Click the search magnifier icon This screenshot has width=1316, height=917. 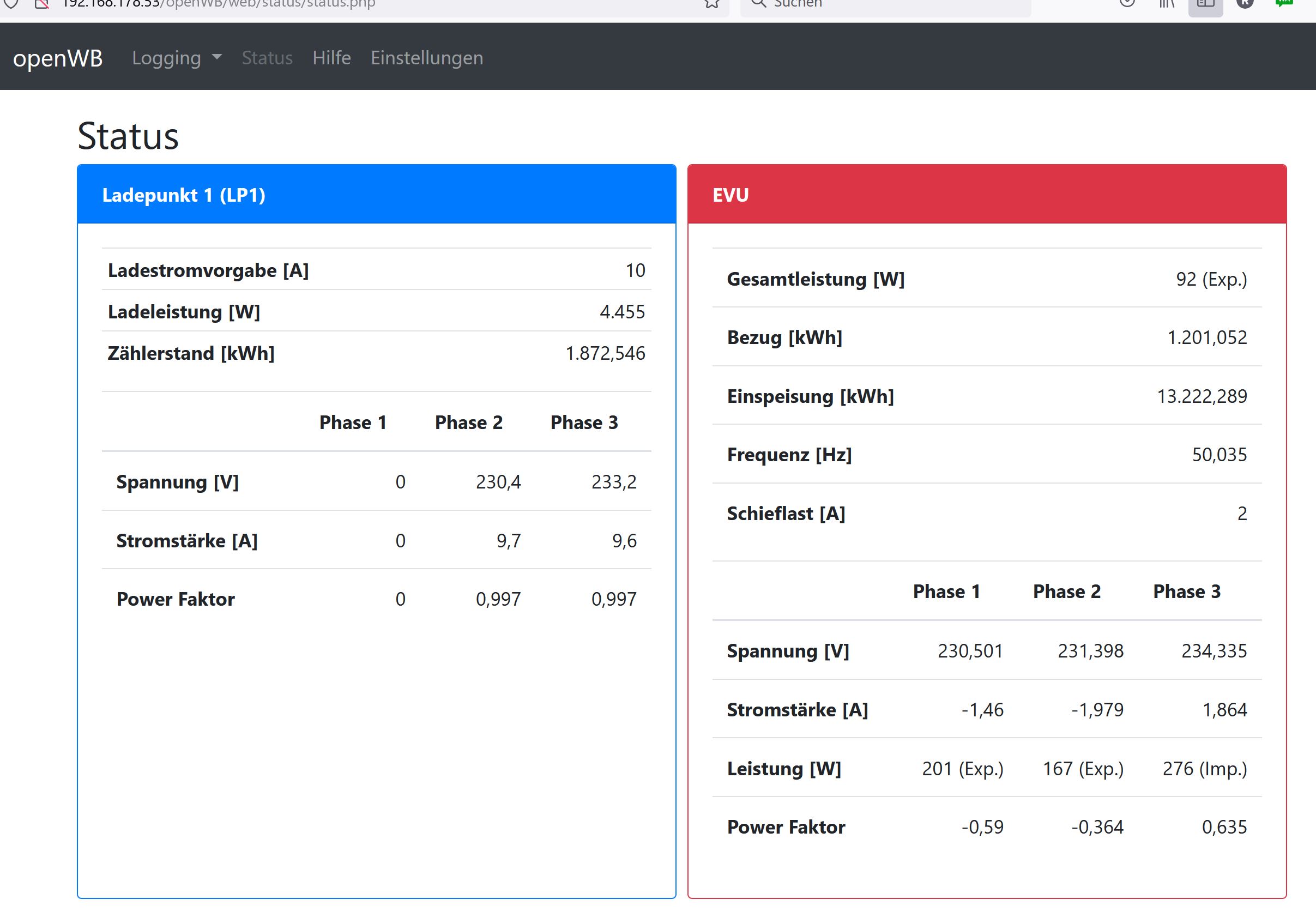pyautogui.click(x=758, y=3)
